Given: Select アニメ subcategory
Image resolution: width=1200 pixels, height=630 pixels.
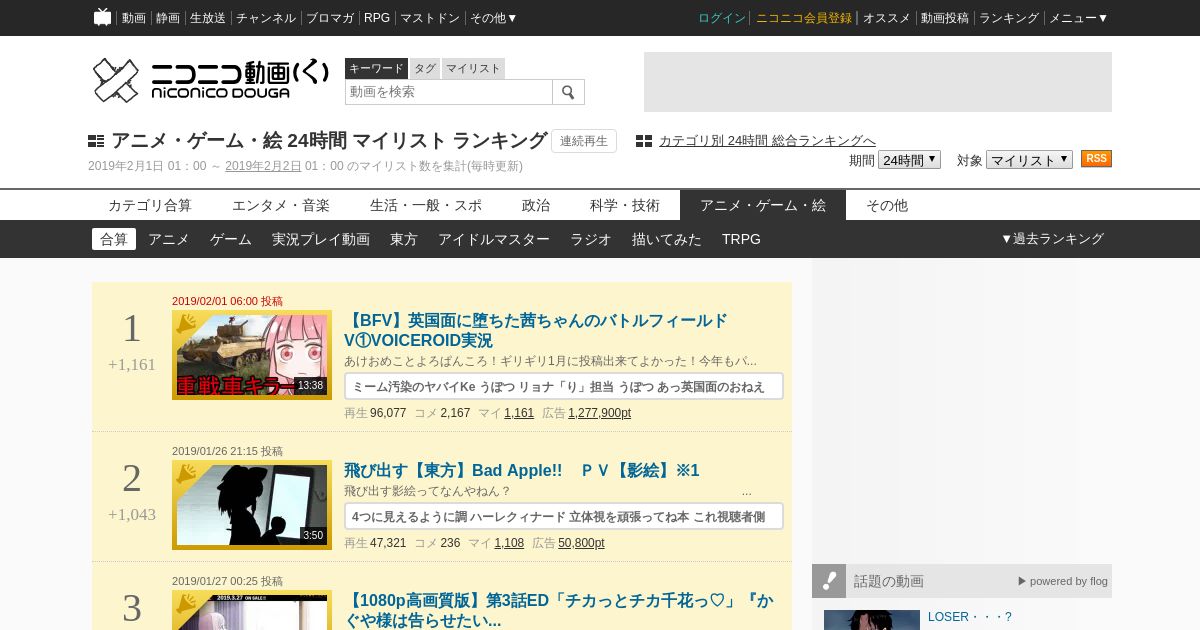Looking at the screenshot, I should click(169, 239).
